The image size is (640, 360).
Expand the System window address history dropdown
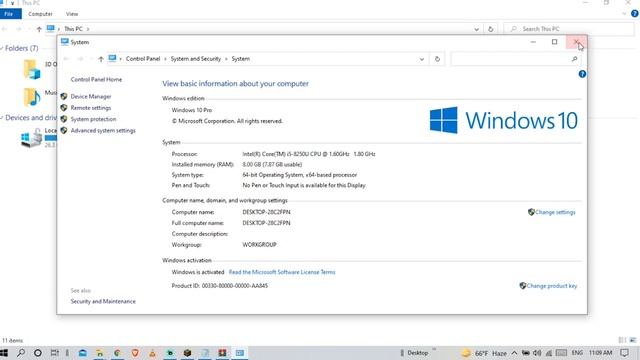coord(422,59)
